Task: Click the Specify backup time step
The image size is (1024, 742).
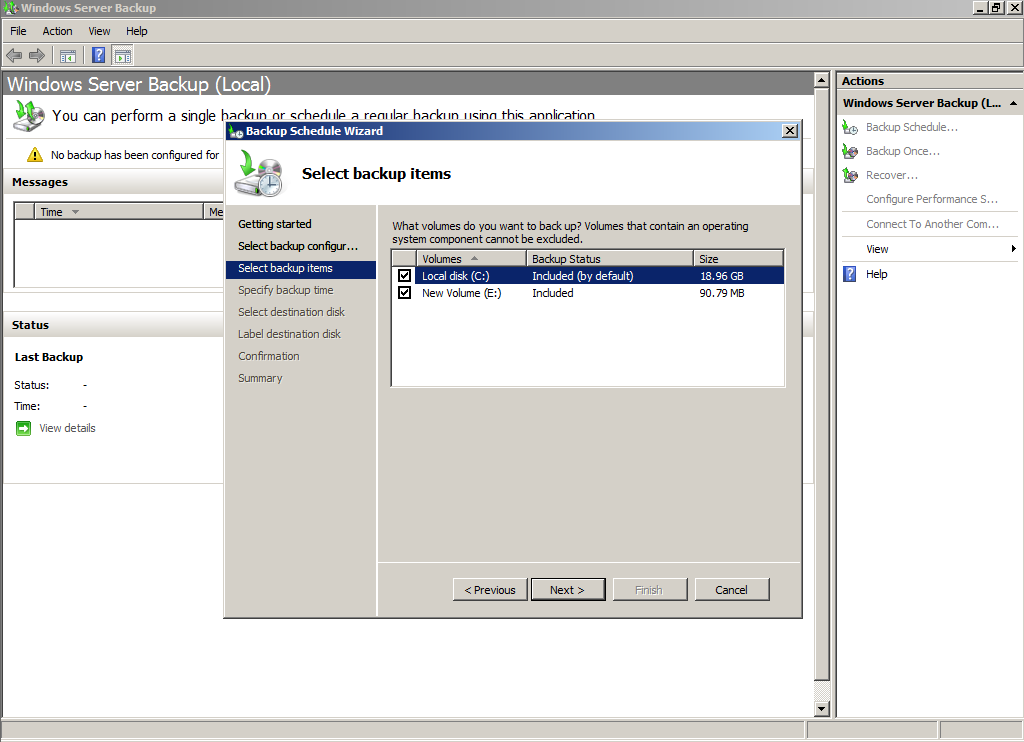Action: pos(285,290)
